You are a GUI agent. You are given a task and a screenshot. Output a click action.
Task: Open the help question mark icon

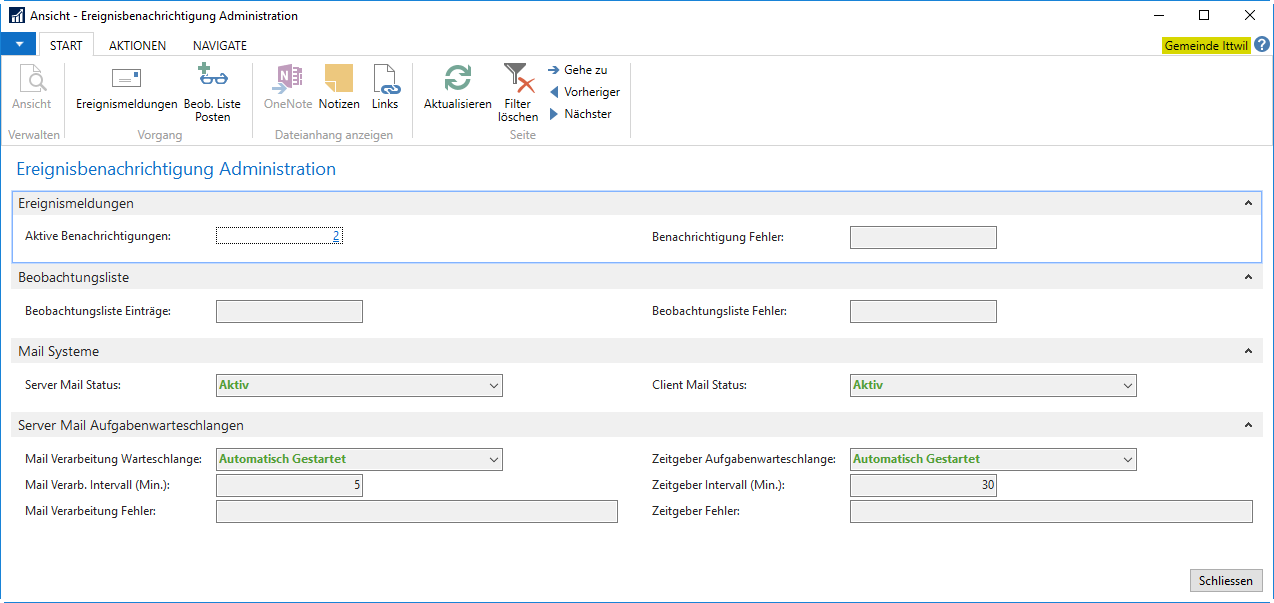pyautogui.click(x=1262, y=45)
